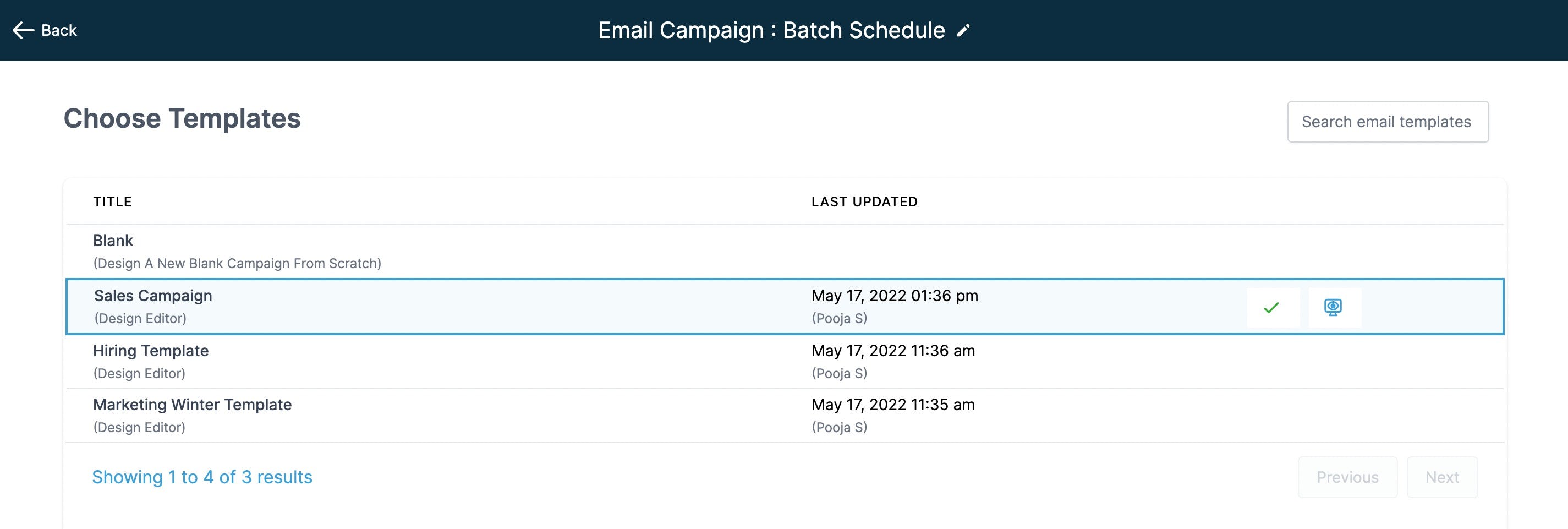This screenshot has height=529, width=1568.
Task: Click the Email Campaign : Batch Schedule title
Action: (x=771, y=30)
